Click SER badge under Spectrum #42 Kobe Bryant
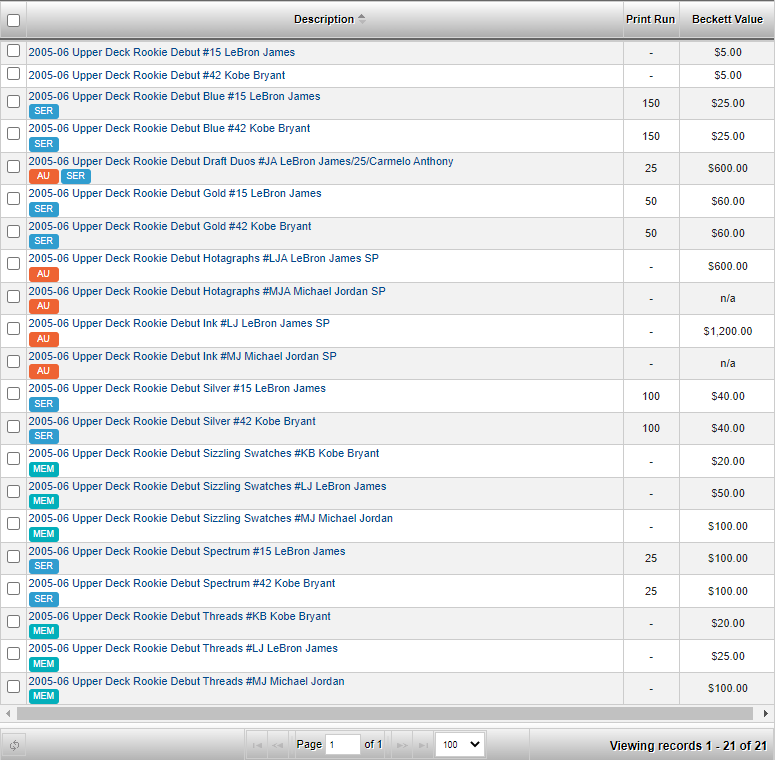Viewport: 777px width, 760px height. click(44, 599)
